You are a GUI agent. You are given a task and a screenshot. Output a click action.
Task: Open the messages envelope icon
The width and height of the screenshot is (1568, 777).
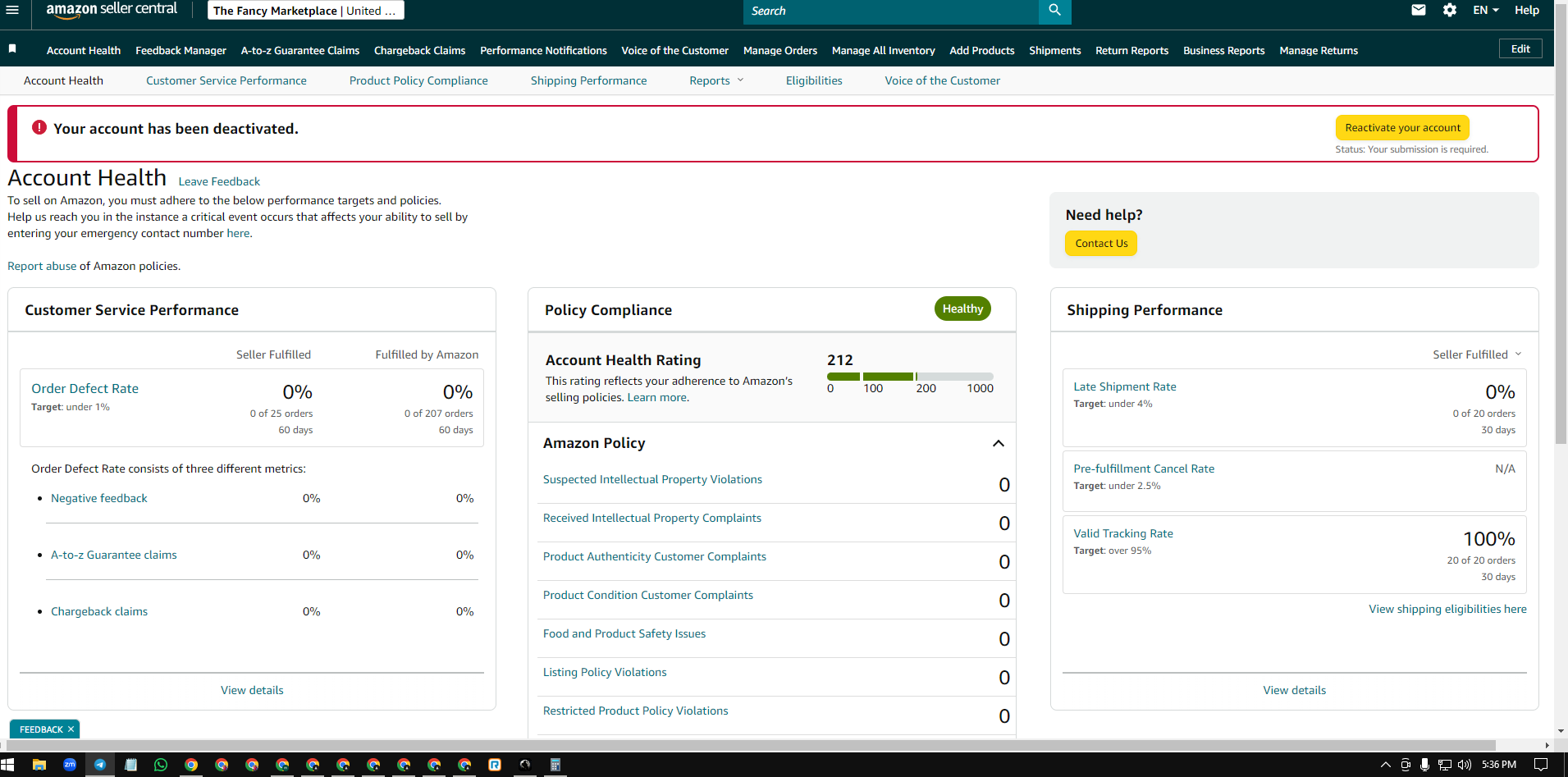point(1419,10)
